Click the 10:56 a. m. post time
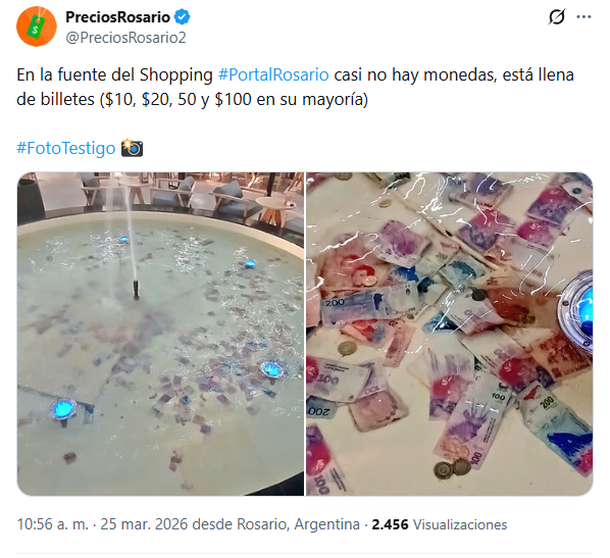This screenshot has height=558, width=610. pos(50,524)
